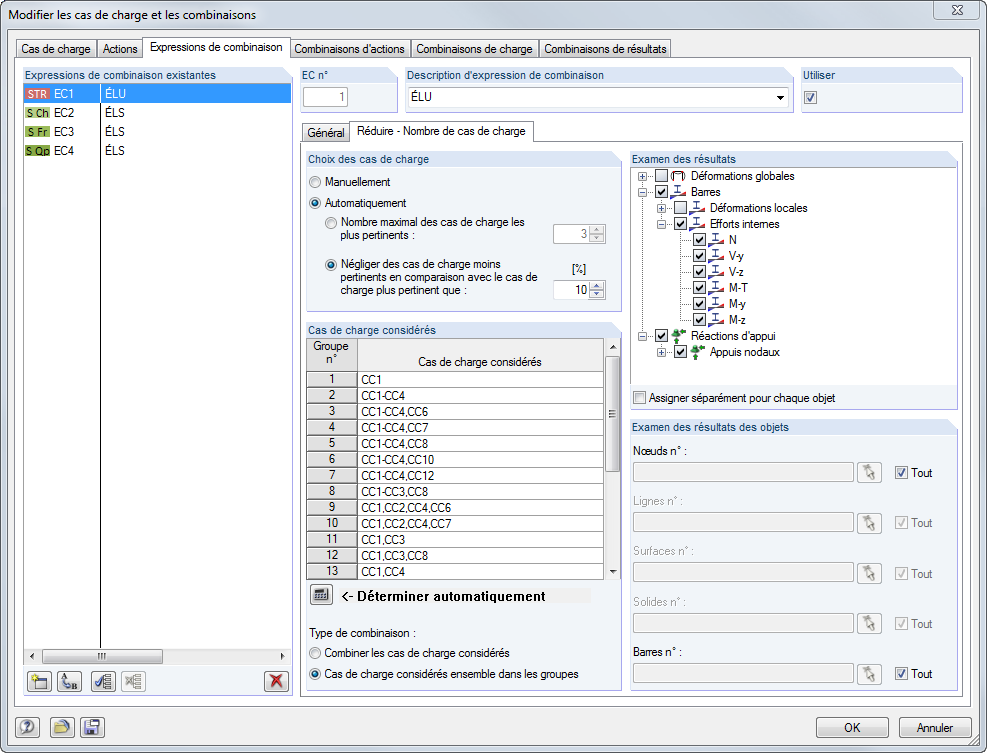Collapse the Réactions d'appui tree node
Screen dimensions: 987x753
point(642,336)
